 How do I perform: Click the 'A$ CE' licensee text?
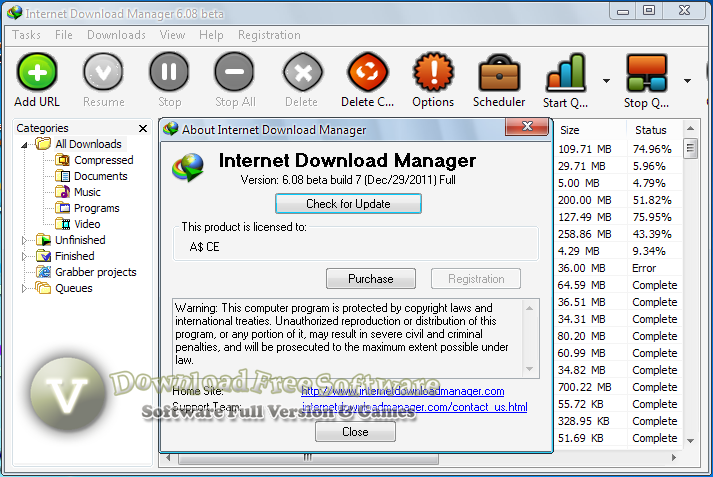click(204, 247)
